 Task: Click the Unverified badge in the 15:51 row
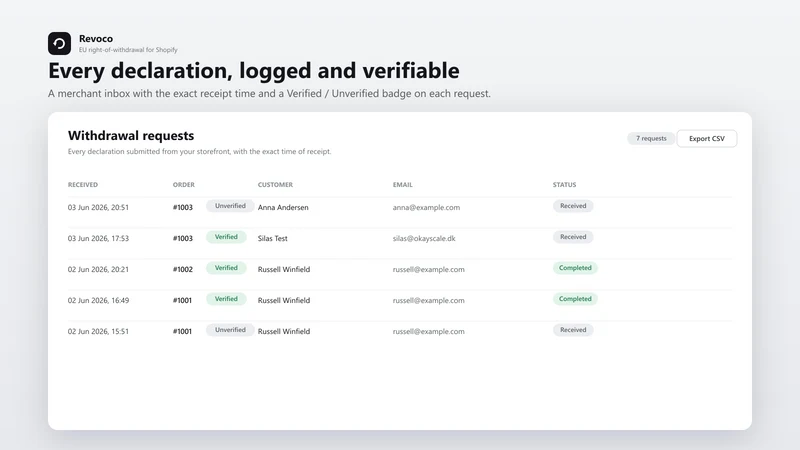230,330
